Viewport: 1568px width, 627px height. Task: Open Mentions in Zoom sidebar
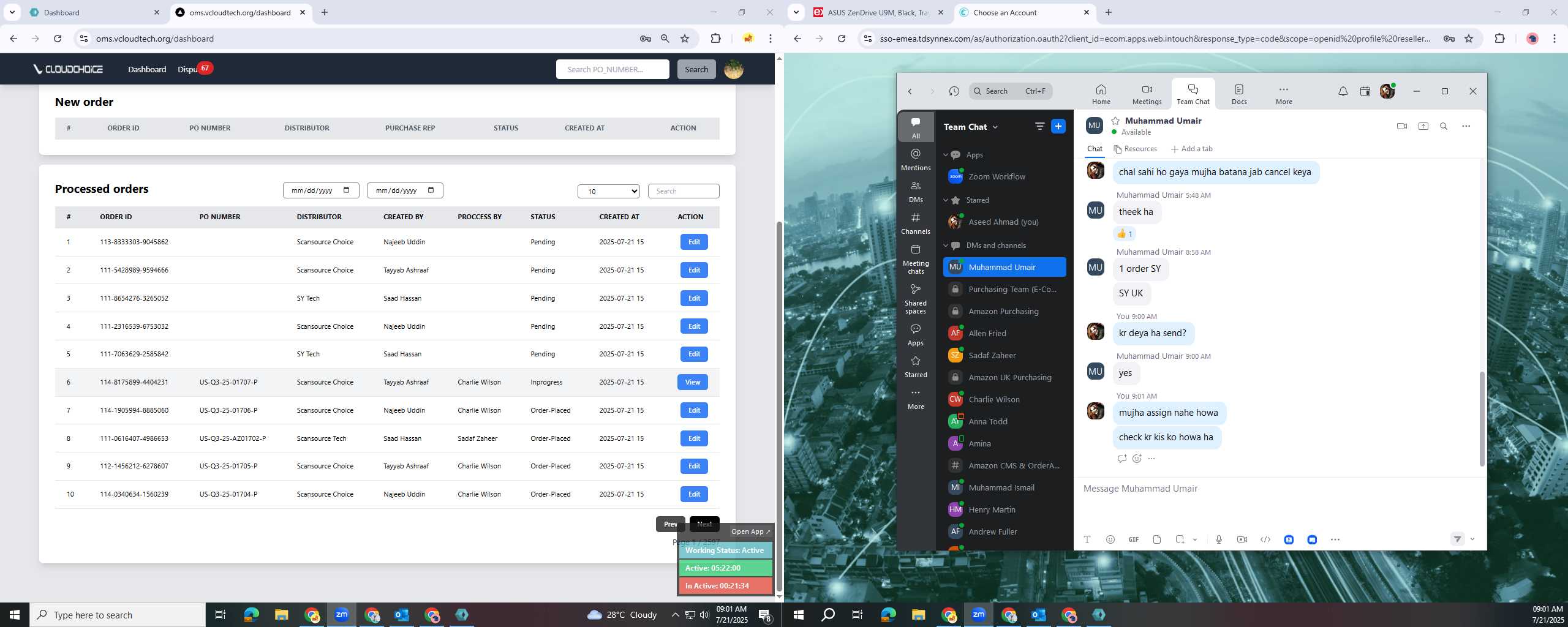pos(916,159)
